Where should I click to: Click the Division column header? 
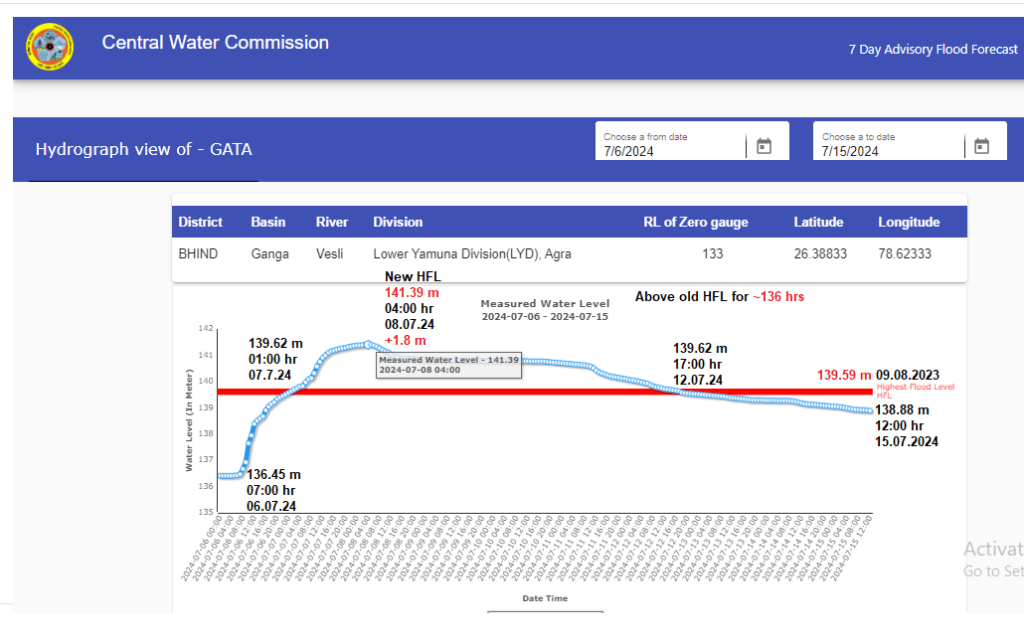click(x=398, y=222)
